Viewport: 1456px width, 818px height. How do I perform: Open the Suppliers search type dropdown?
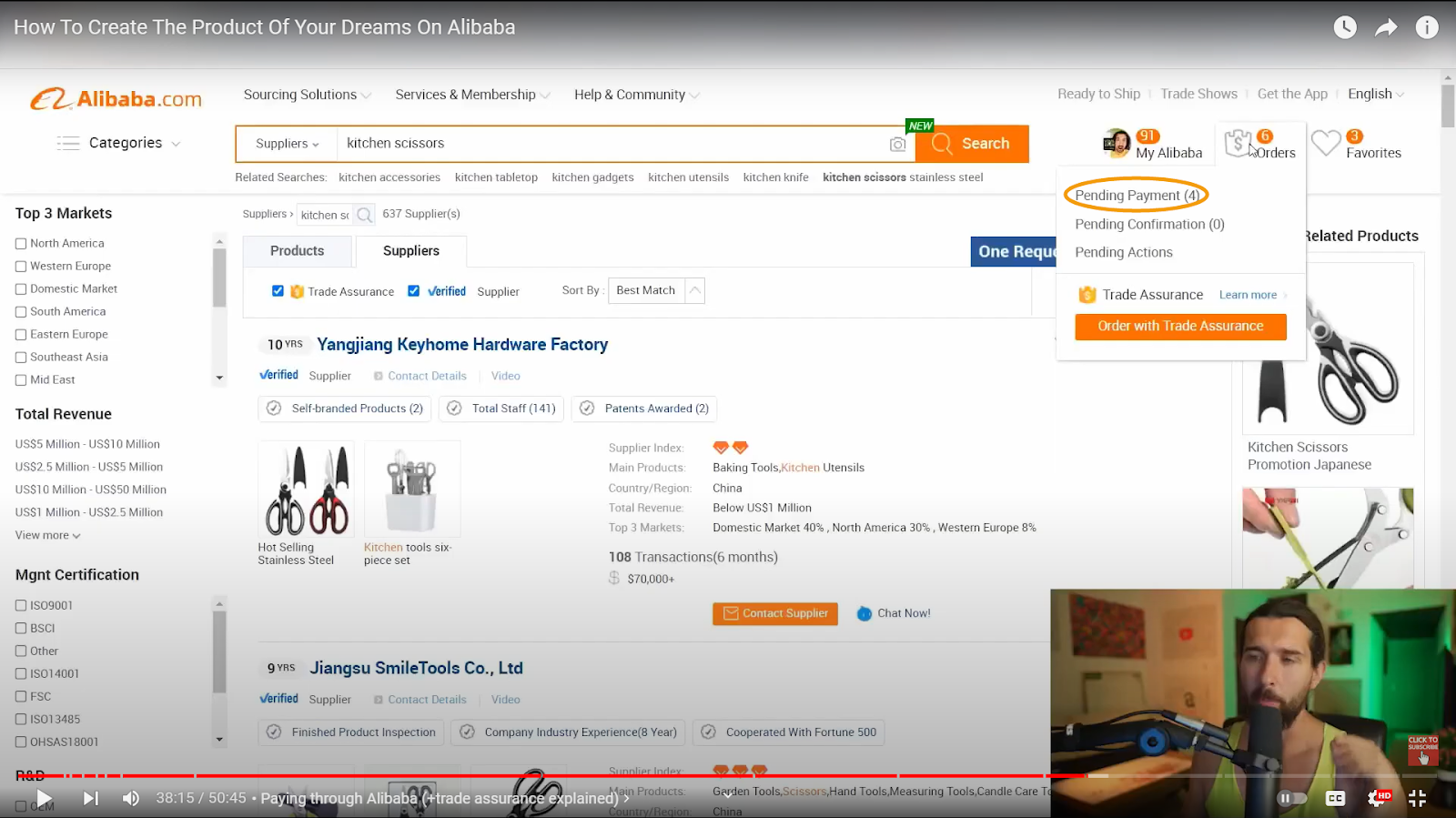287,144
